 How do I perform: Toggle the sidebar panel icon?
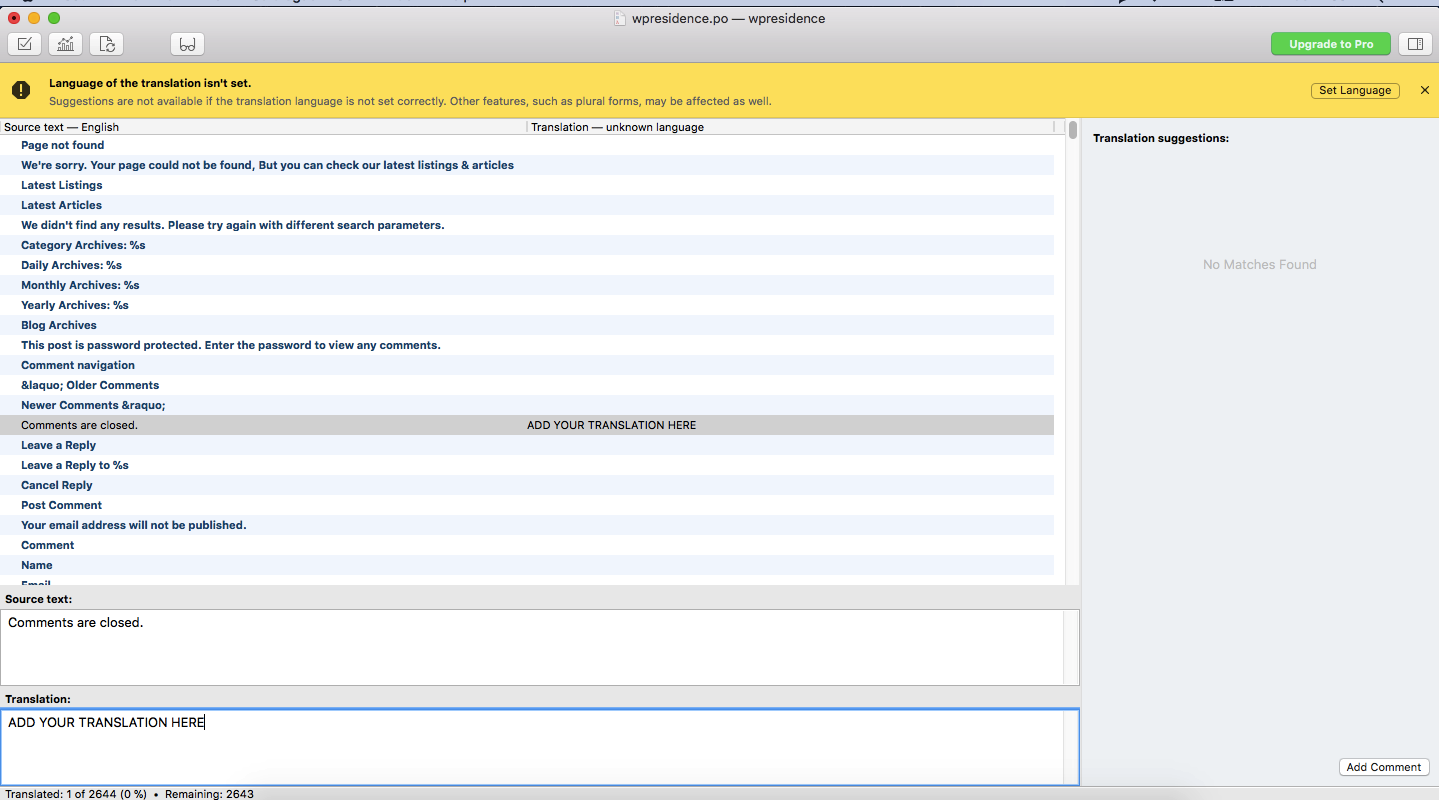1414,44
